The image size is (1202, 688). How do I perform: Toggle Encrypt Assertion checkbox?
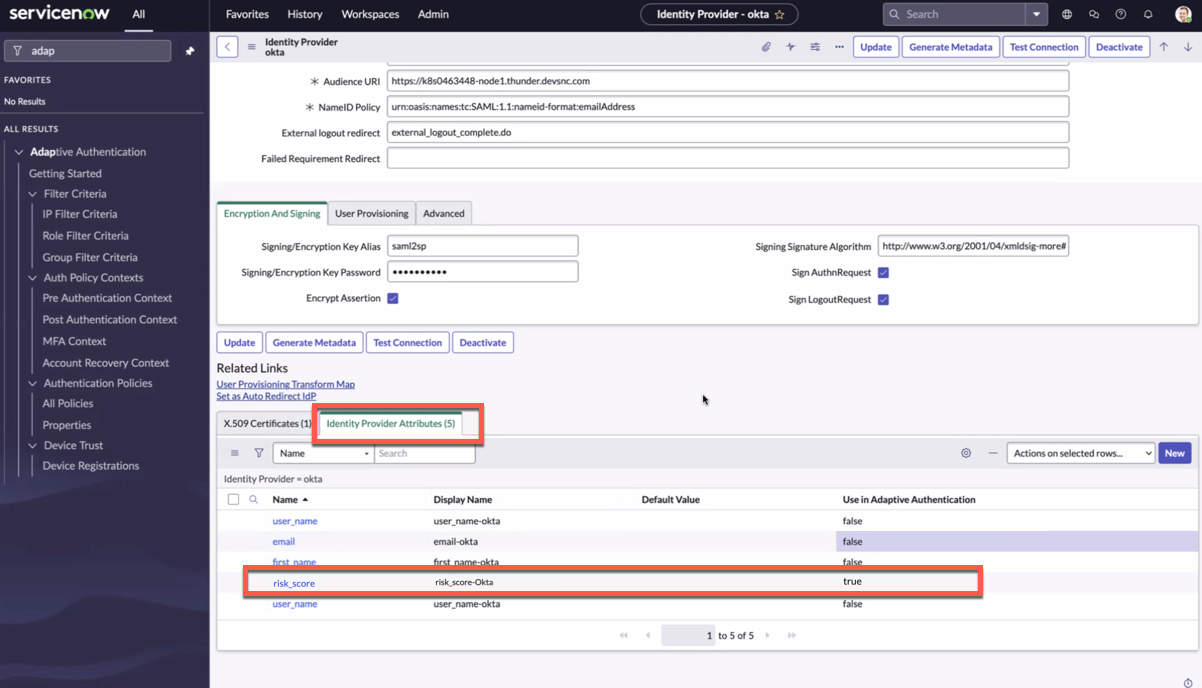point(393,298)
